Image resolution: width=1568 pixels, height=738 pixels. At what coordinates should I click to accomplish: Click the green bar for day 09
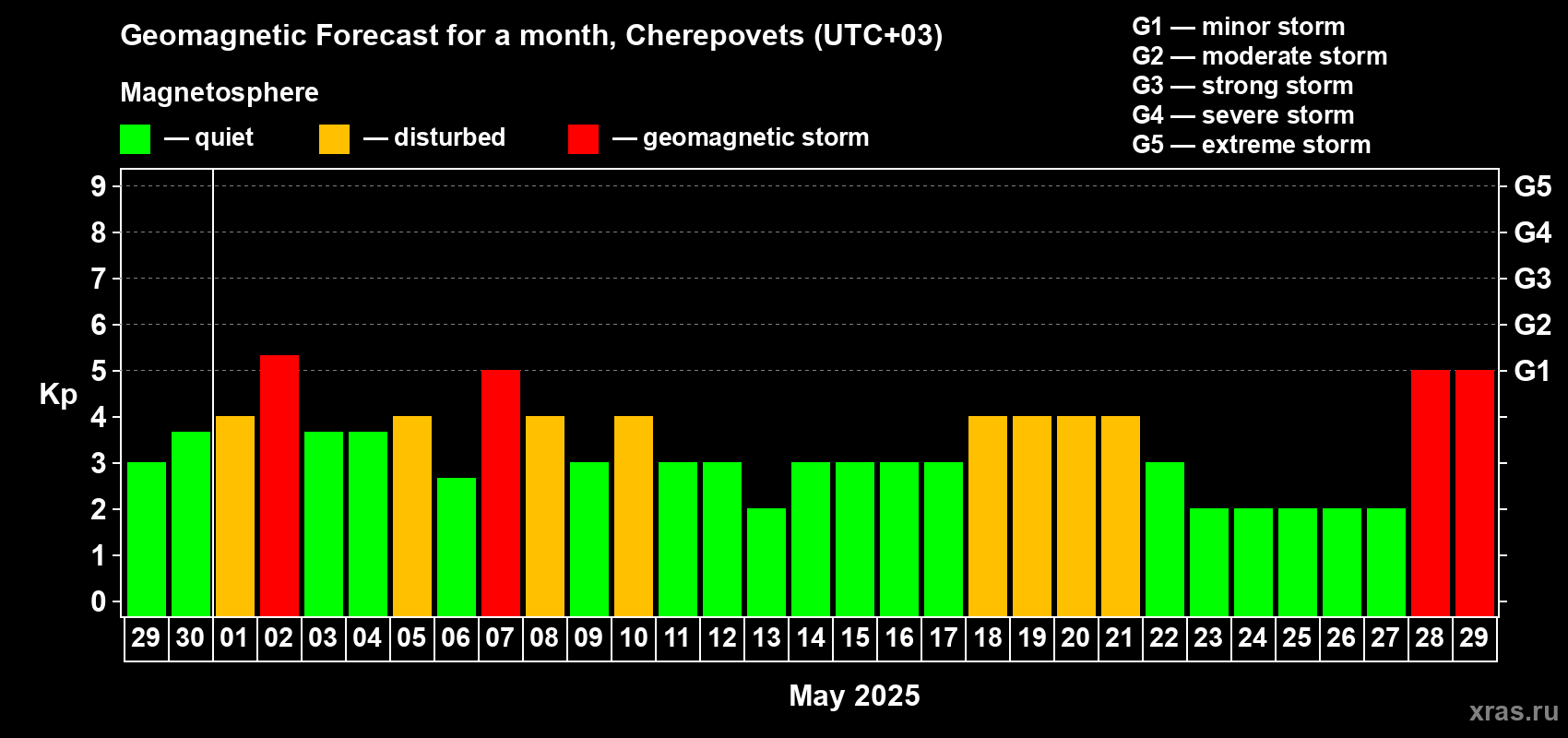pyautogui.click(x=589, y=540)
